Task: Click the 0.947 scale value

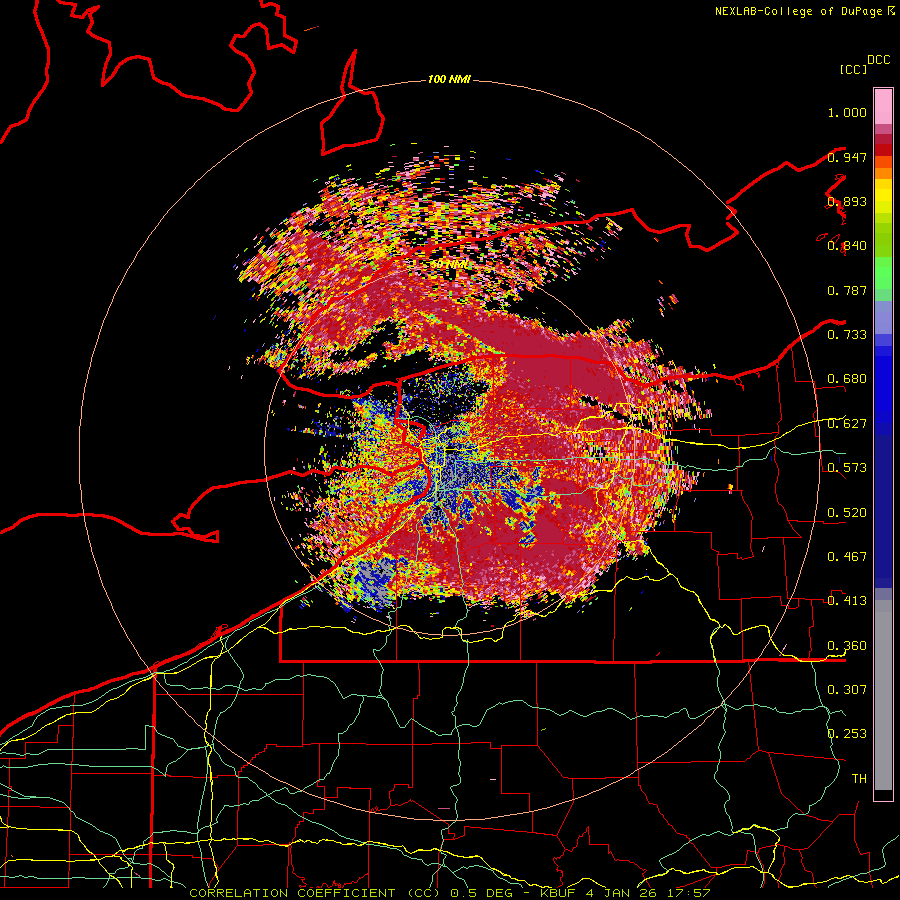Action: pyautogui.click(x=847, y=157)
